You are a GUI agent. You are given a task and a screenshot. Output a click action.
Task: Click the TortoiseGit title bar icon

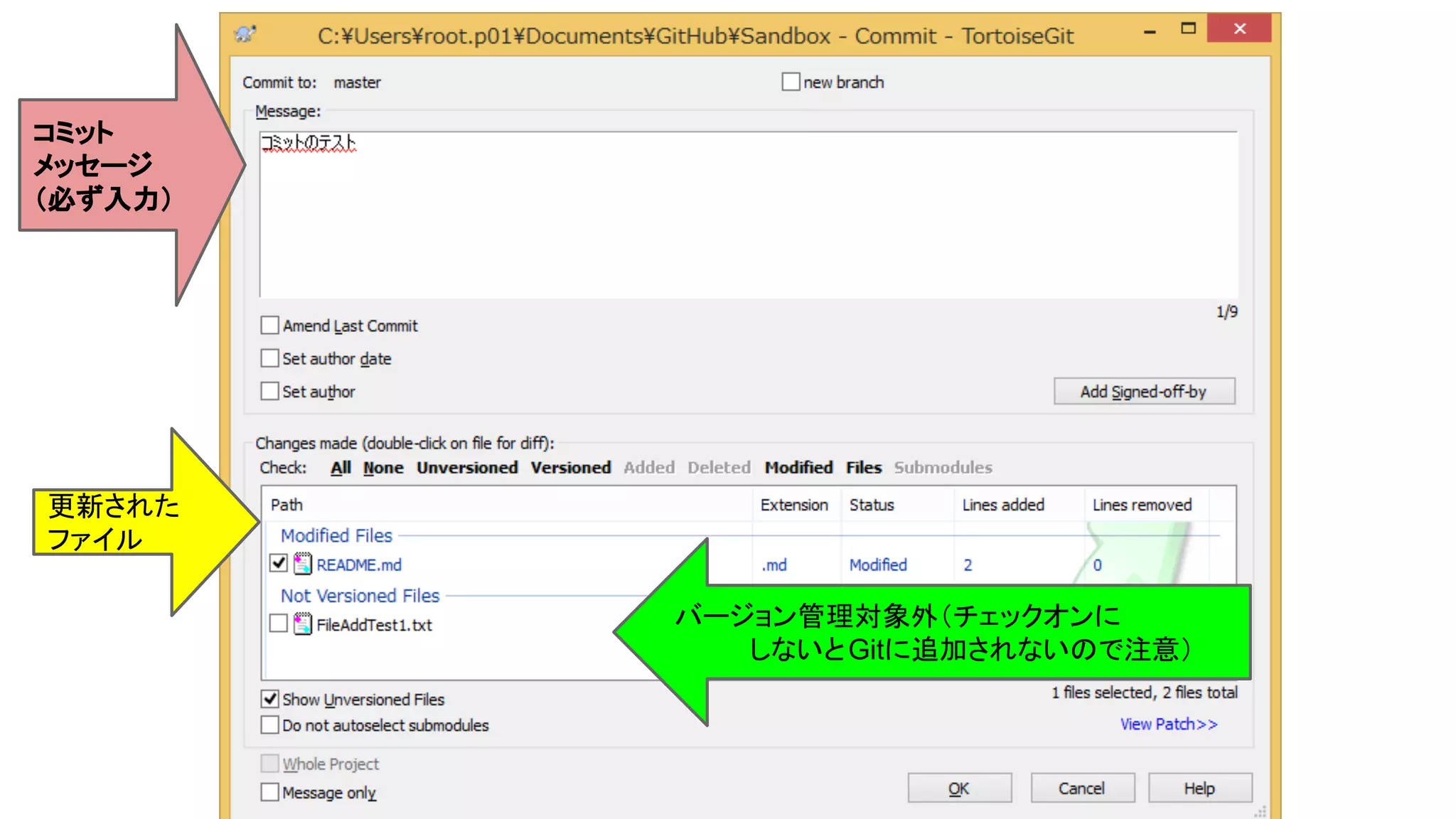click(246, 34)
